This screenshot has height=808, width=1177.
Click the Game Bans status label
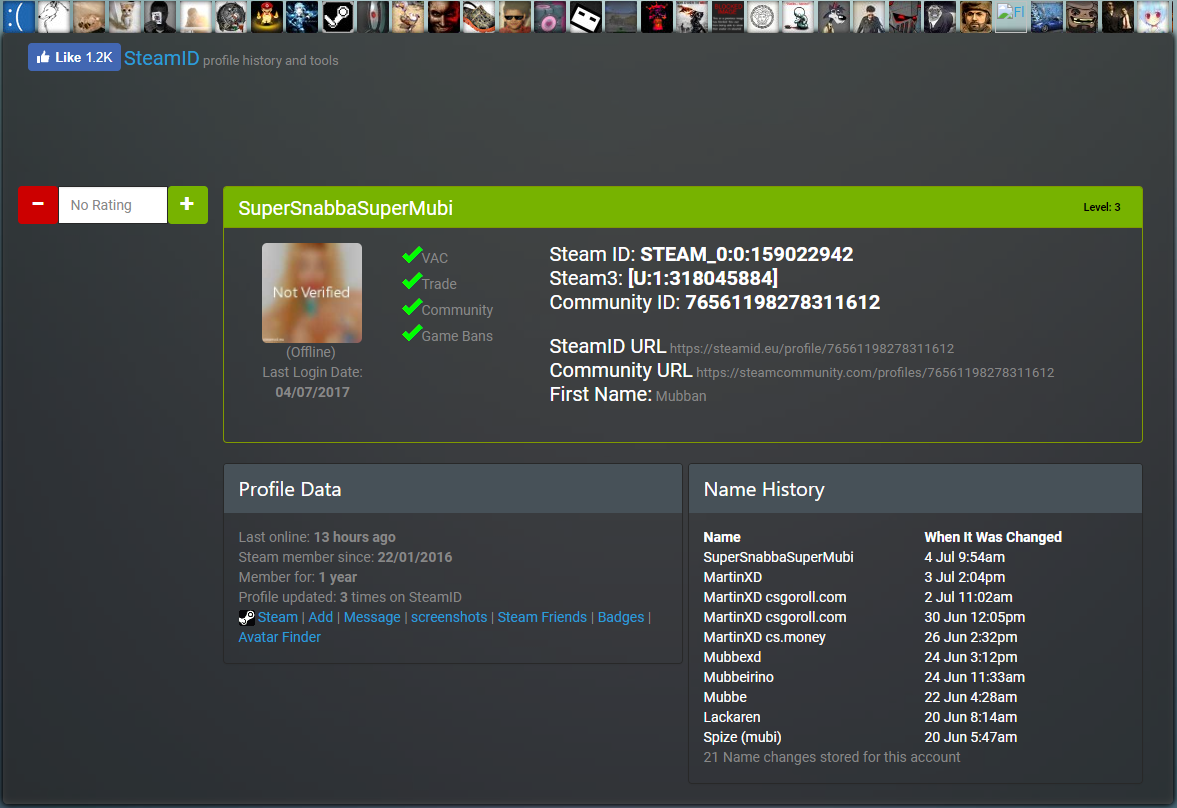click(457, 336)
